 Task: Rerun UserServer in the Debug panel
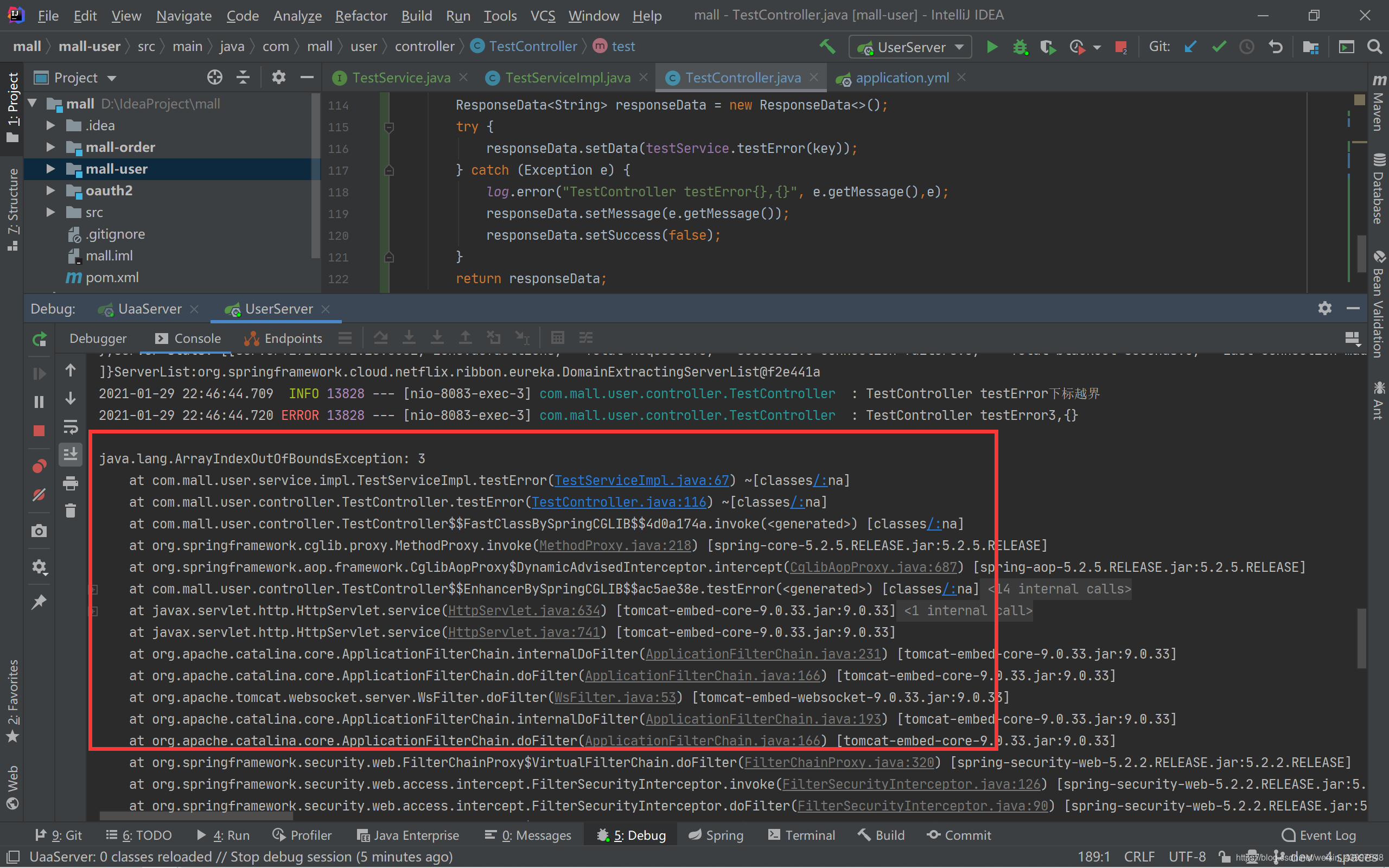pos(39,339)
